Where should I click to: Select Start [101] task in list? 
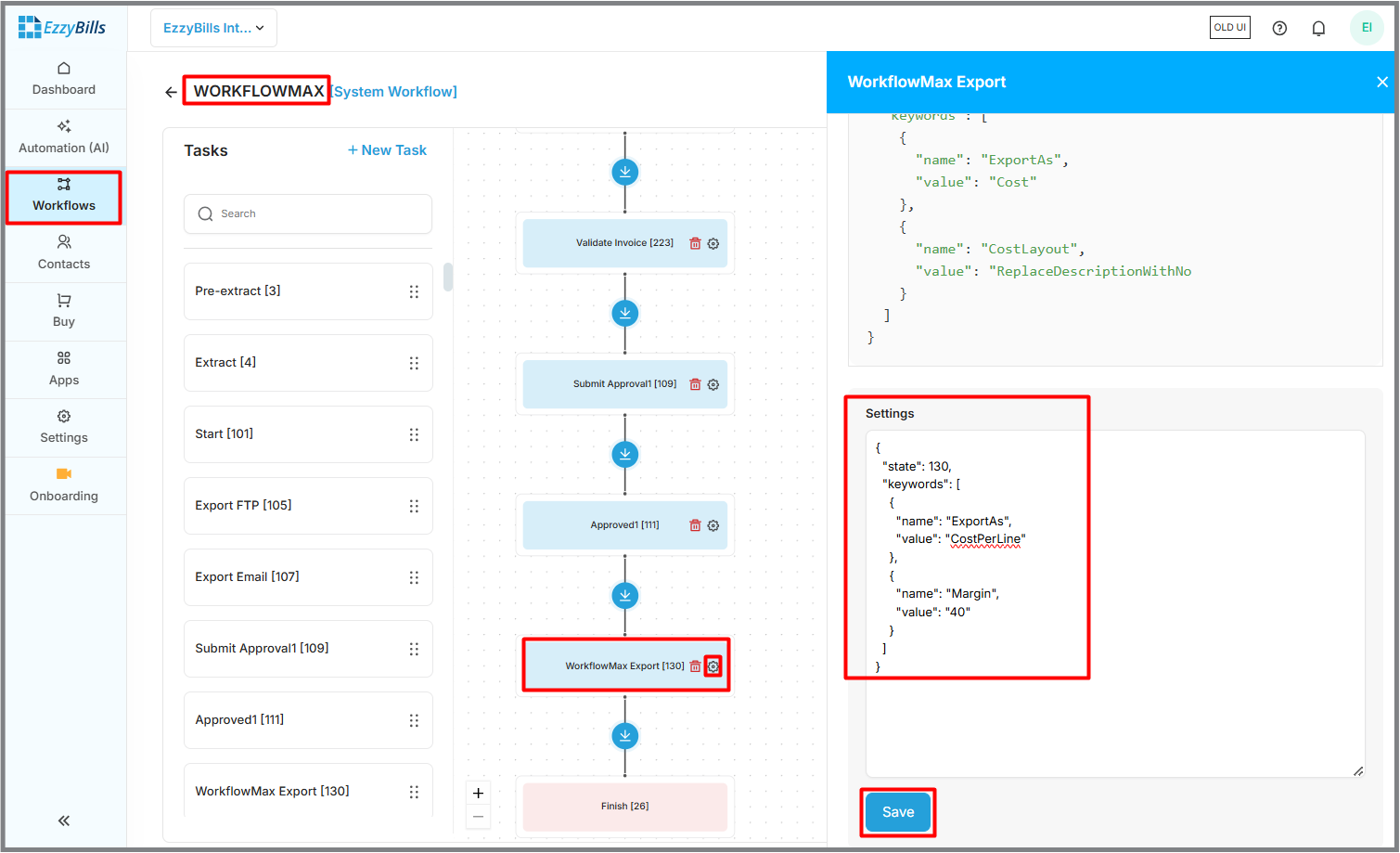click(x=308, y=434)
